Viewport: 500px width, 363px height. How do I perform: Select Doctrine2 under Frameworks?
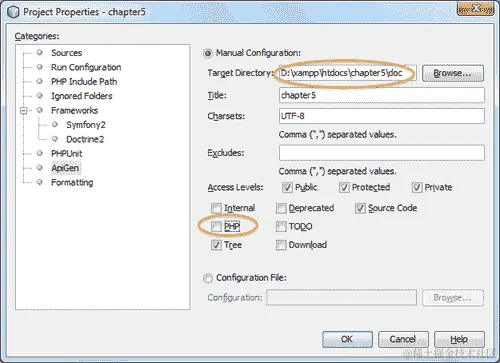[85, 139]
